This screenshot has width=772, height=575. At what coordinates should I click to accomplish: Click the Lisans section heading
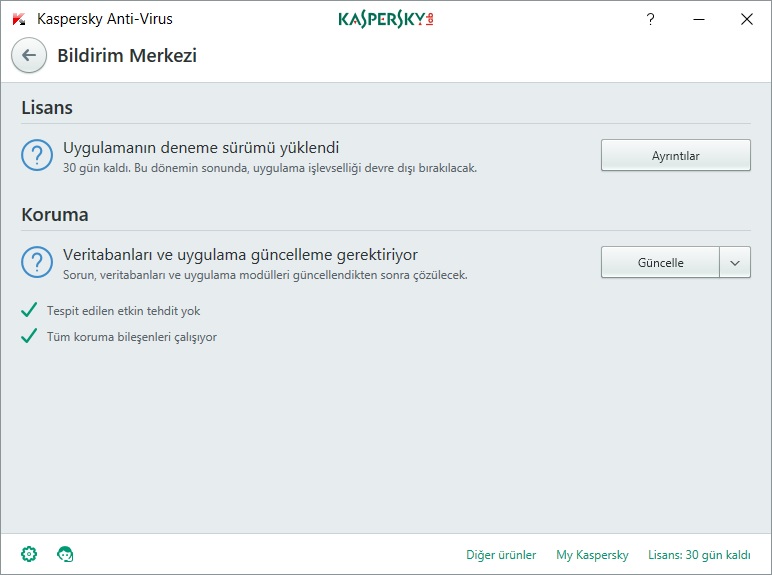(x=47, y=107)
